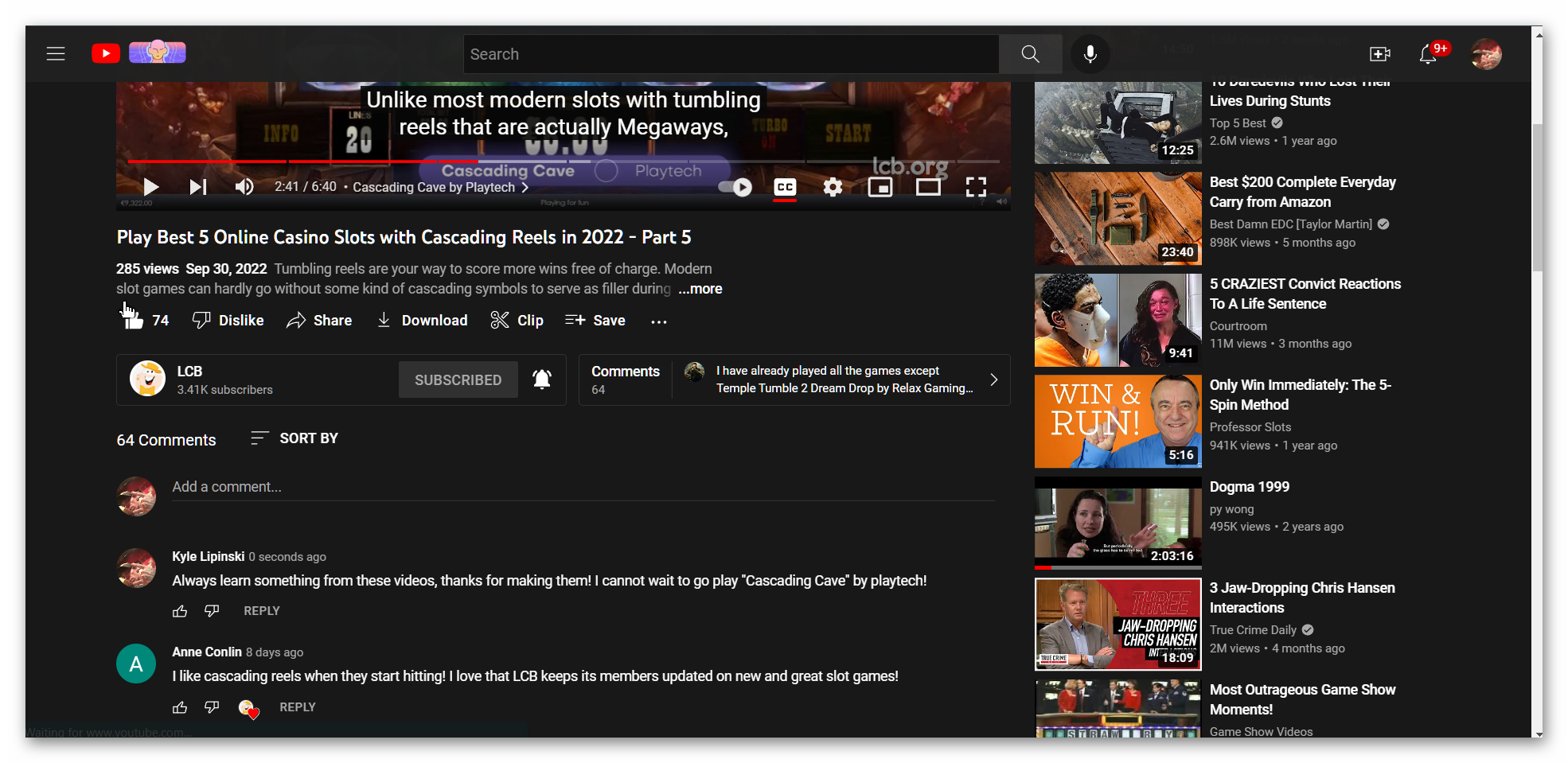Open the SORT BY comments dropdown
Screen dimensions: 1568x763
(x=294, y=438)
